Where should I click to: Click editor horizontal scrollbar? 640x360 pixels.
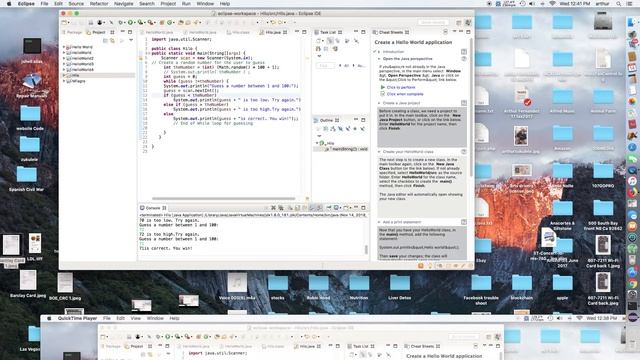223,199
